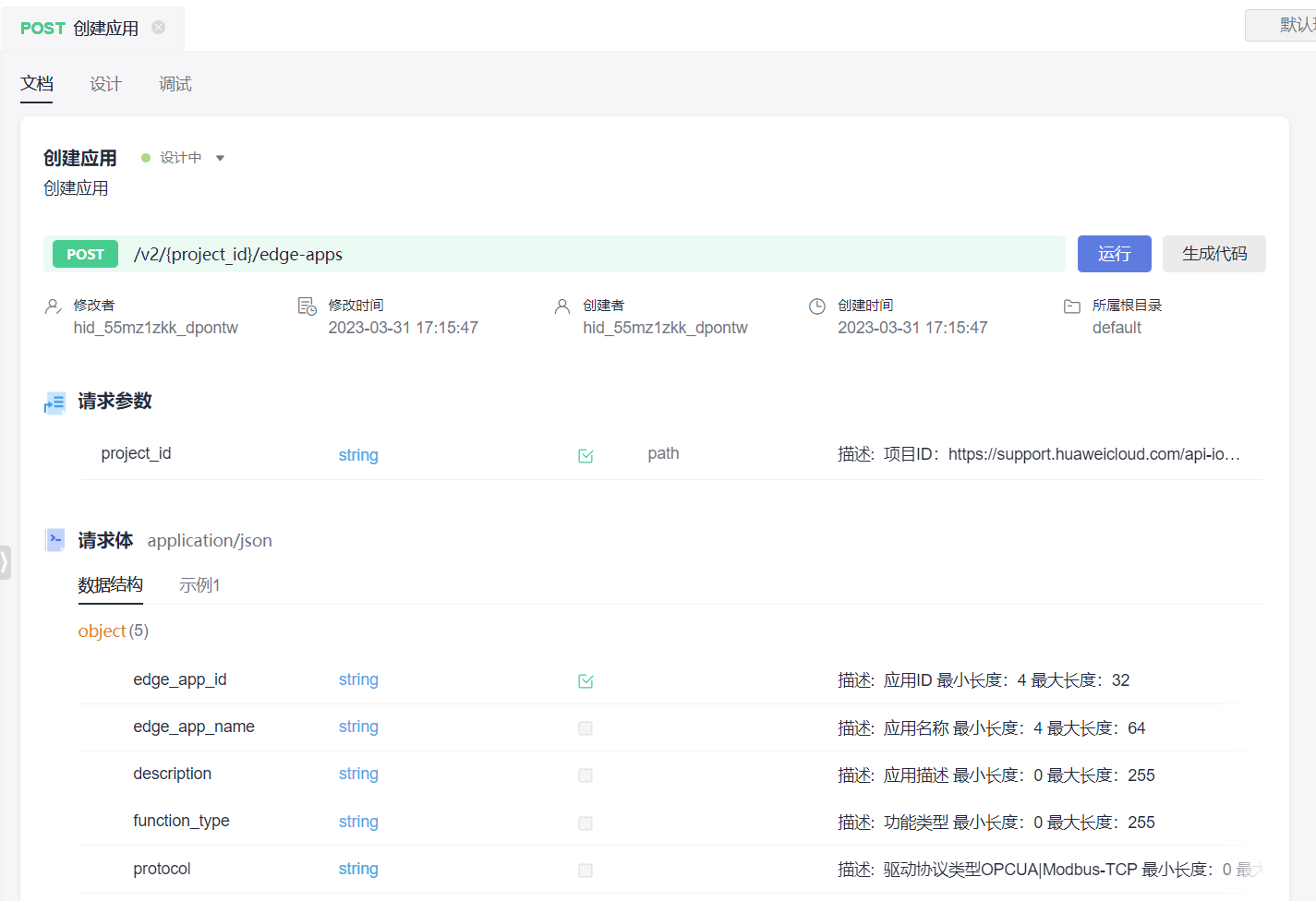1316x901 pixels.
Task: Select the POST 创建应用 tab
Action: (x=92, y=29)
